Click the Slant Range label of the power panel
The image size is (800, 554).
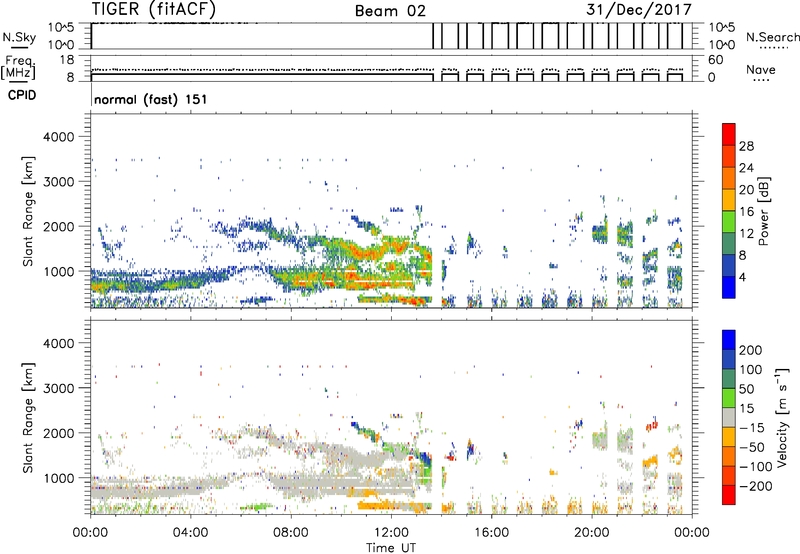pos(28,211)
